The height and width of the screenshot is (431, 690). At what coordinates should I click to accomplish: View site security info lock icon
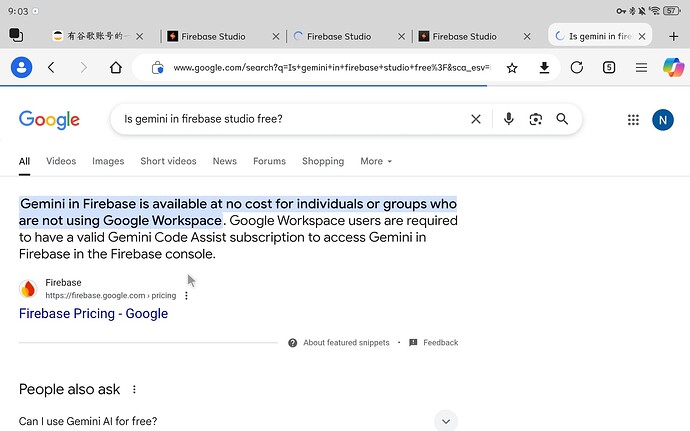coord(158,68)
